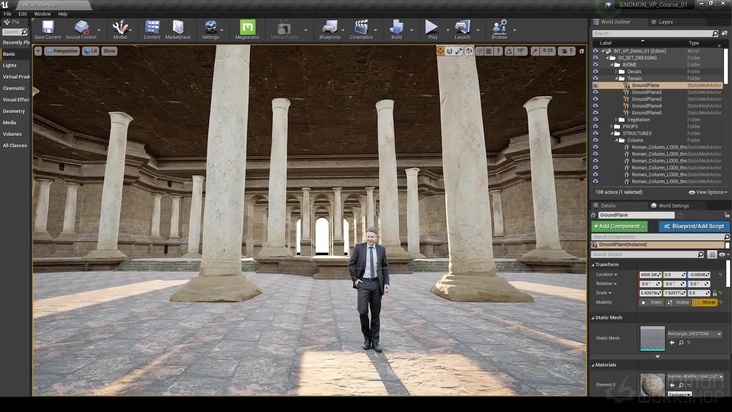Maximize or restore the viewport icon

(x=582, y=51)
